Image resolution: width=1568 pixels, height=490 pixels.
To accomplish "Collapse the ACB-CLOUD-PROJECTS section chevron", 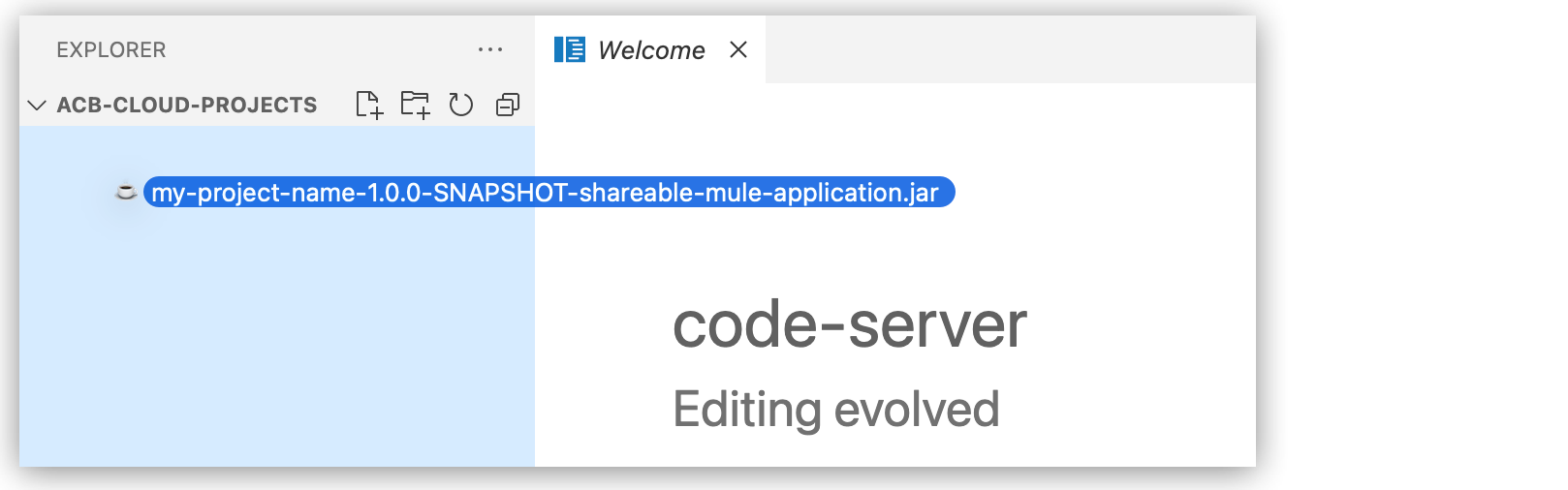I will (x=37, y=105).
